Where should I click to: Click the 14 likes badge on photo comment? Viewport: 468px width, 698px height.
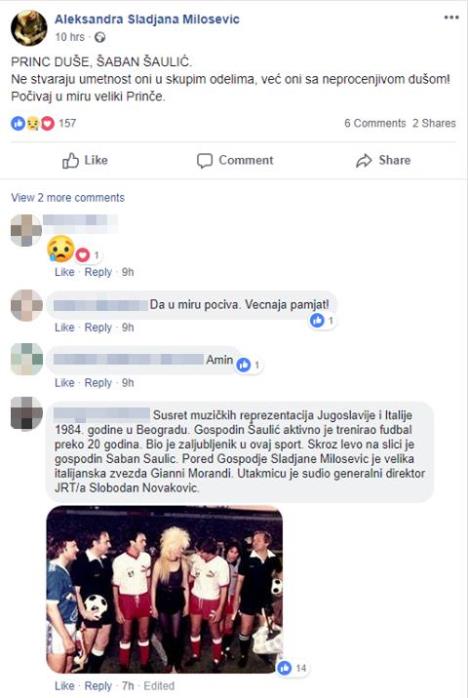point(292,668)
